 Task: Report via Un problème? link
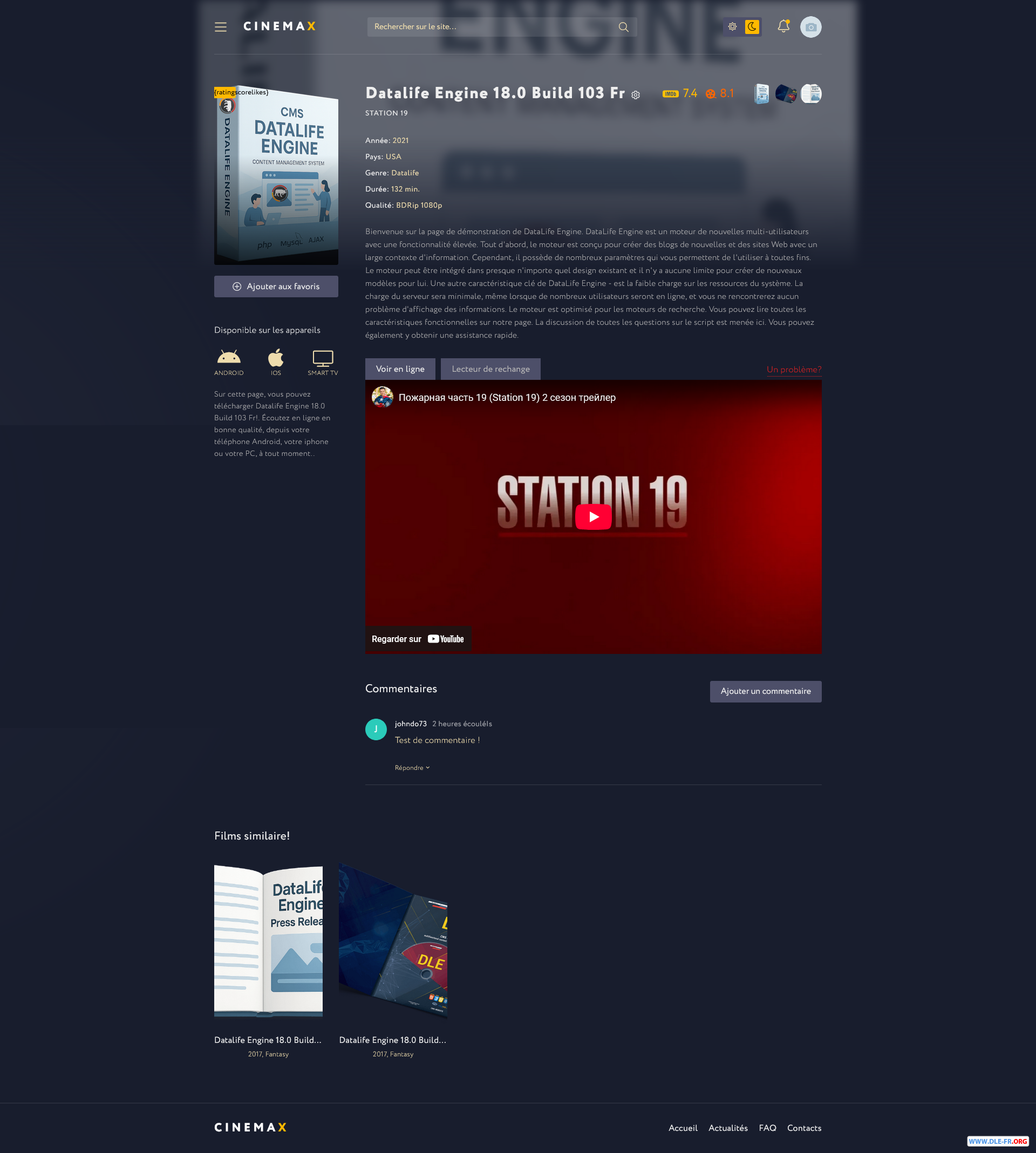point(794,370)
